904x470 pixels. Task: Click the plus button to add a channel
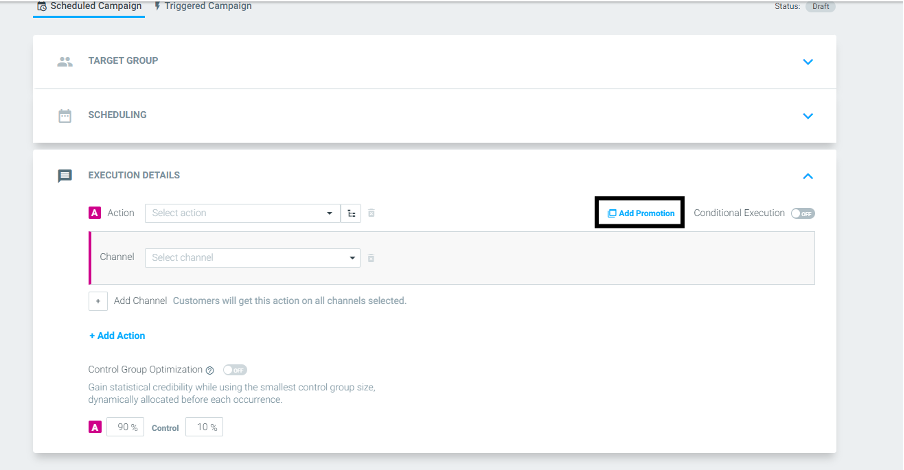pos(98,301)
